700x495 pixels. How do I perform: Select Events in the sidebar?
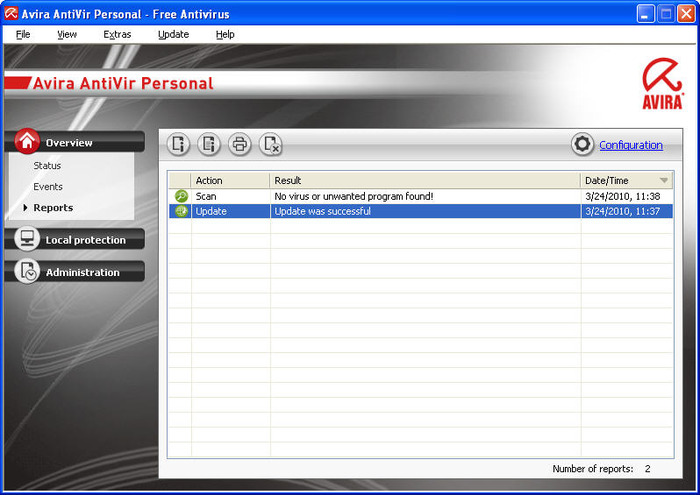48,187
